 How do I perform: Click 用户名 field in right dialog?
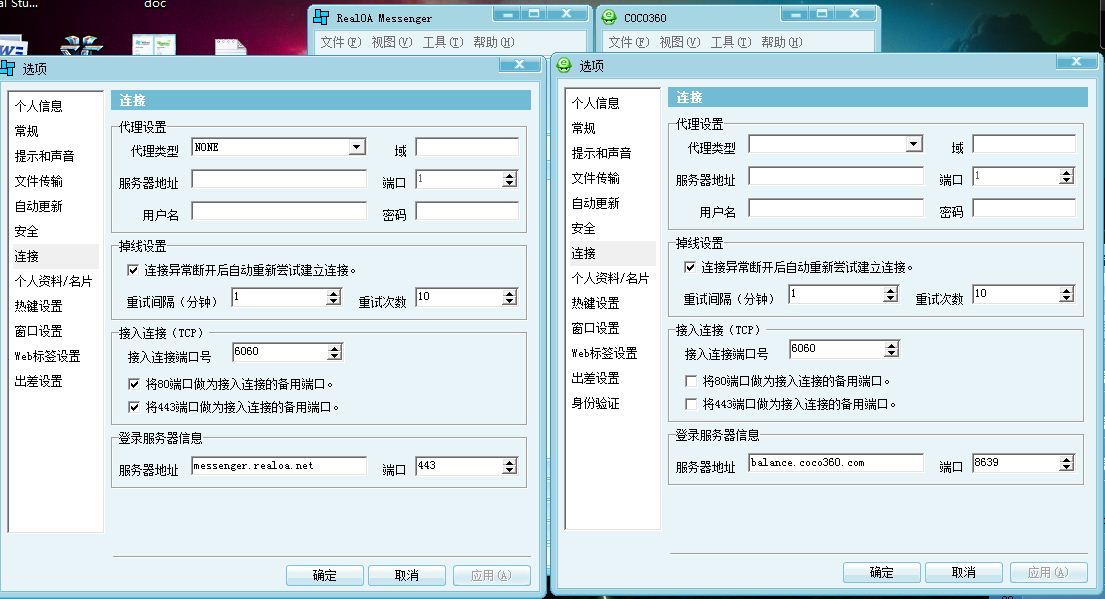pyautogui.click(x=836, y=208)
